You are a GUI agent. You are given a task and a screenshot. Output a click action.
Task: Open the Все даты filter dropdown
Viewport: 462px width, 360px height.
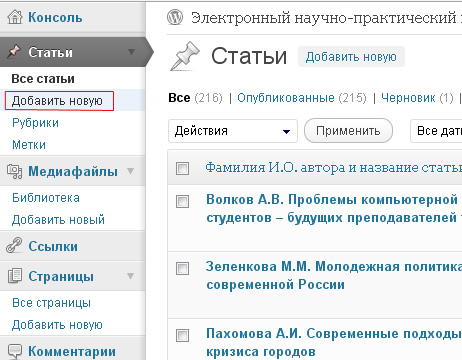(436, 131)
